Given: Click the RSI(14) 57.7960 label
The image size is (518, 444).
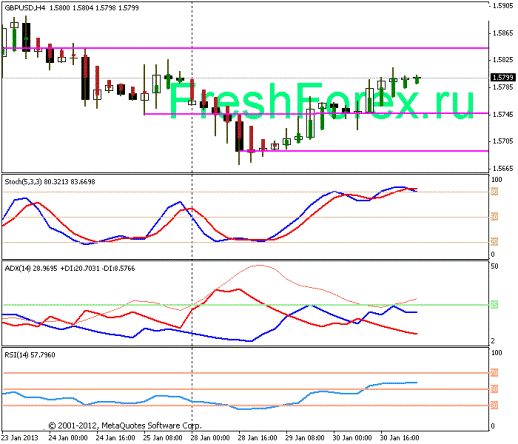Looking at the screenshot, I should click(30, 355).
